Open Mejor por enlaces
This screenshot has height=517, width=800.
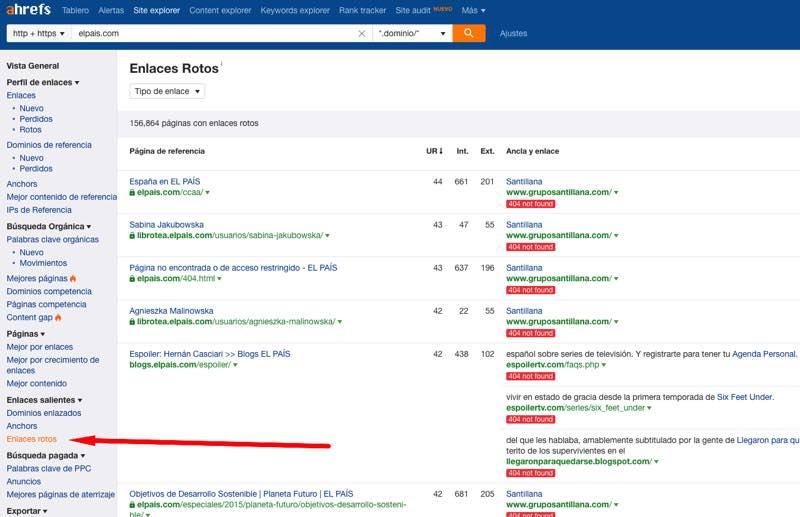pyautogui.click(x=40, y=347)
